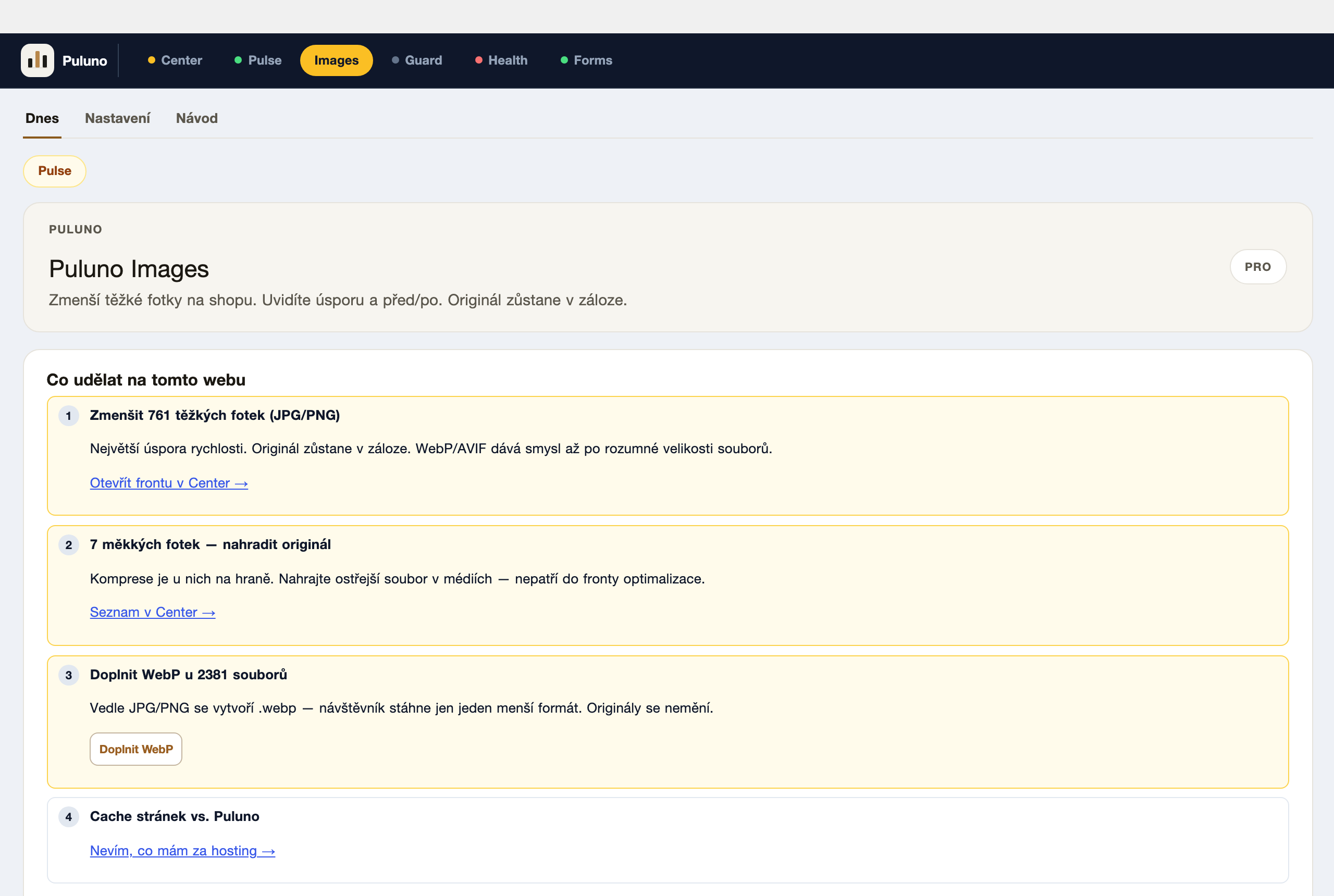Click the Doplnit WebP button
Screen dimensions: 1334x896
click(x=136, y=749)
